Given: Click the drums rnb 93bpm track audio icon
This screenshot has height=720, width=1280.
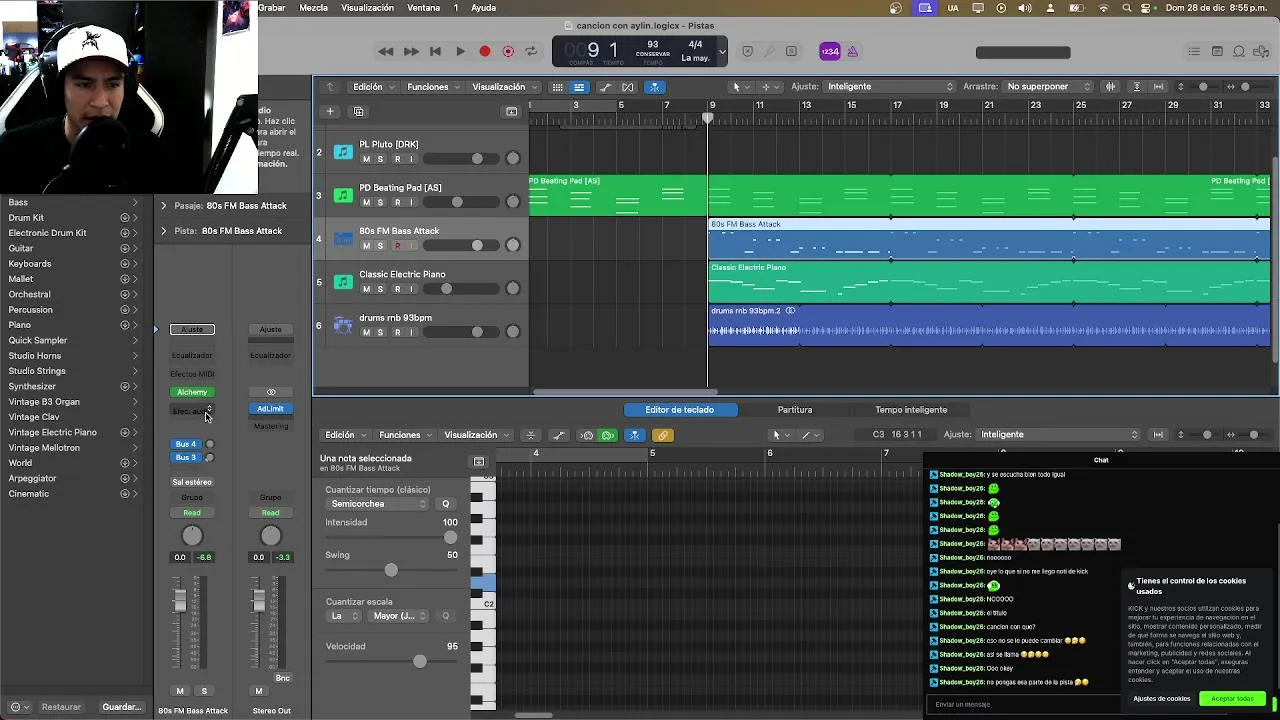Looking at the screenshot, I should point(343,325).
